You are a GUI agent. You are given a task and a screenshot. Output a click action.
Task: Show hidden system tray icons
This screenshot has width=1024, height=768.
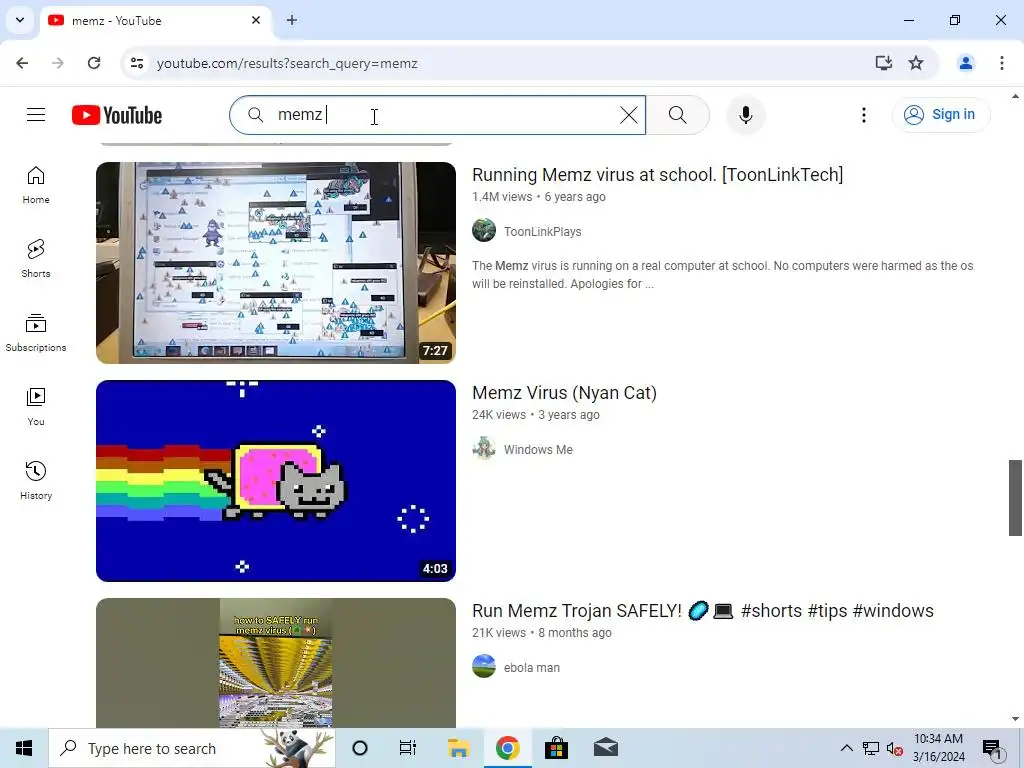846,748
